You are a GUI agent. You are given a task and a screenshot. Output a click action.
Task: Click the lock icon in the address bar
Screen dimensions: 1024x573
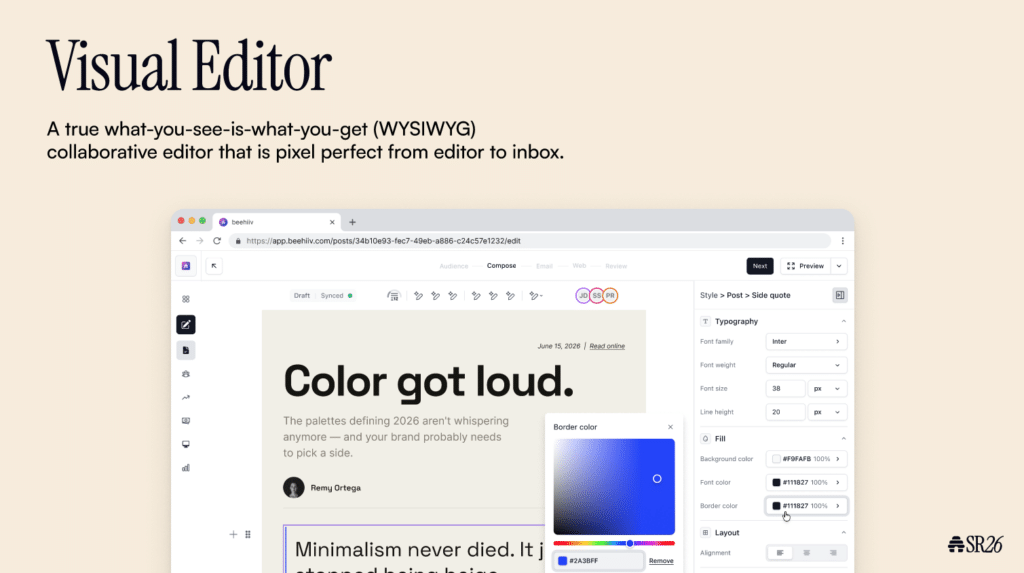coord(238,241)
